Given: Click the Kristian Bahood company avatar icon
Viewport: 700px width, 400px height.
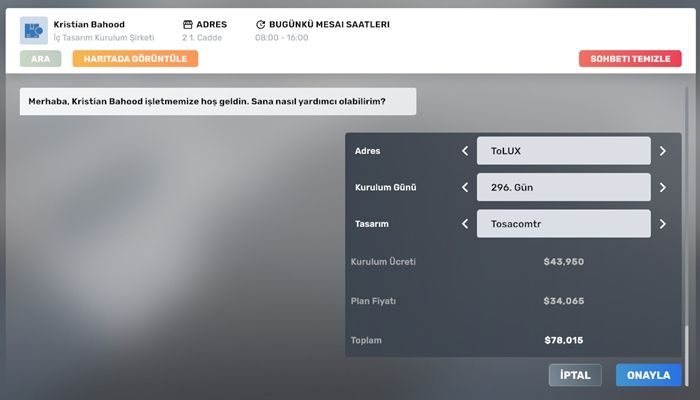Looking at the screenshot, I should click(x=34, y=30).
